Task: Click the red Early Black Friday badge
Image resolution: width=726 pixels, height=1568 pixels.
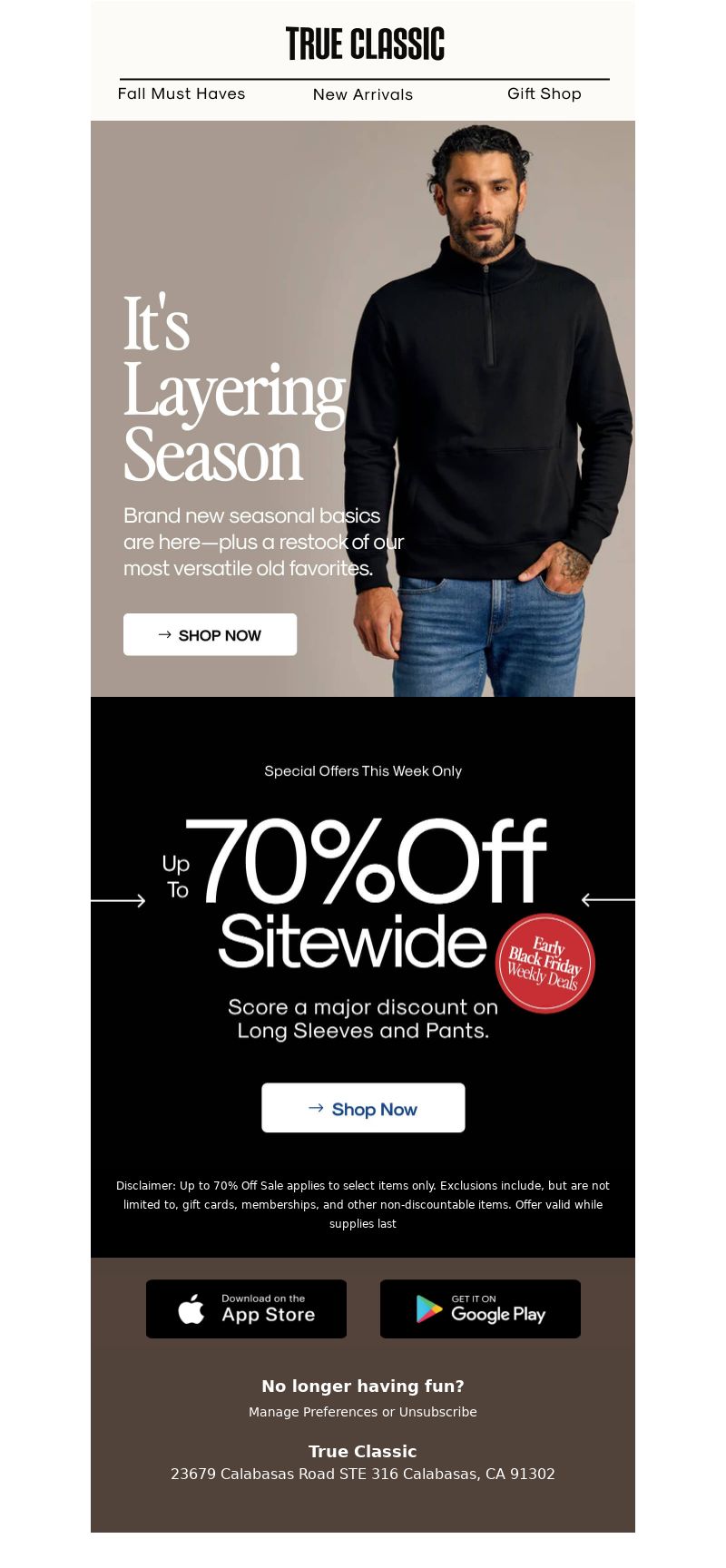Action: [x=545, y=963]
